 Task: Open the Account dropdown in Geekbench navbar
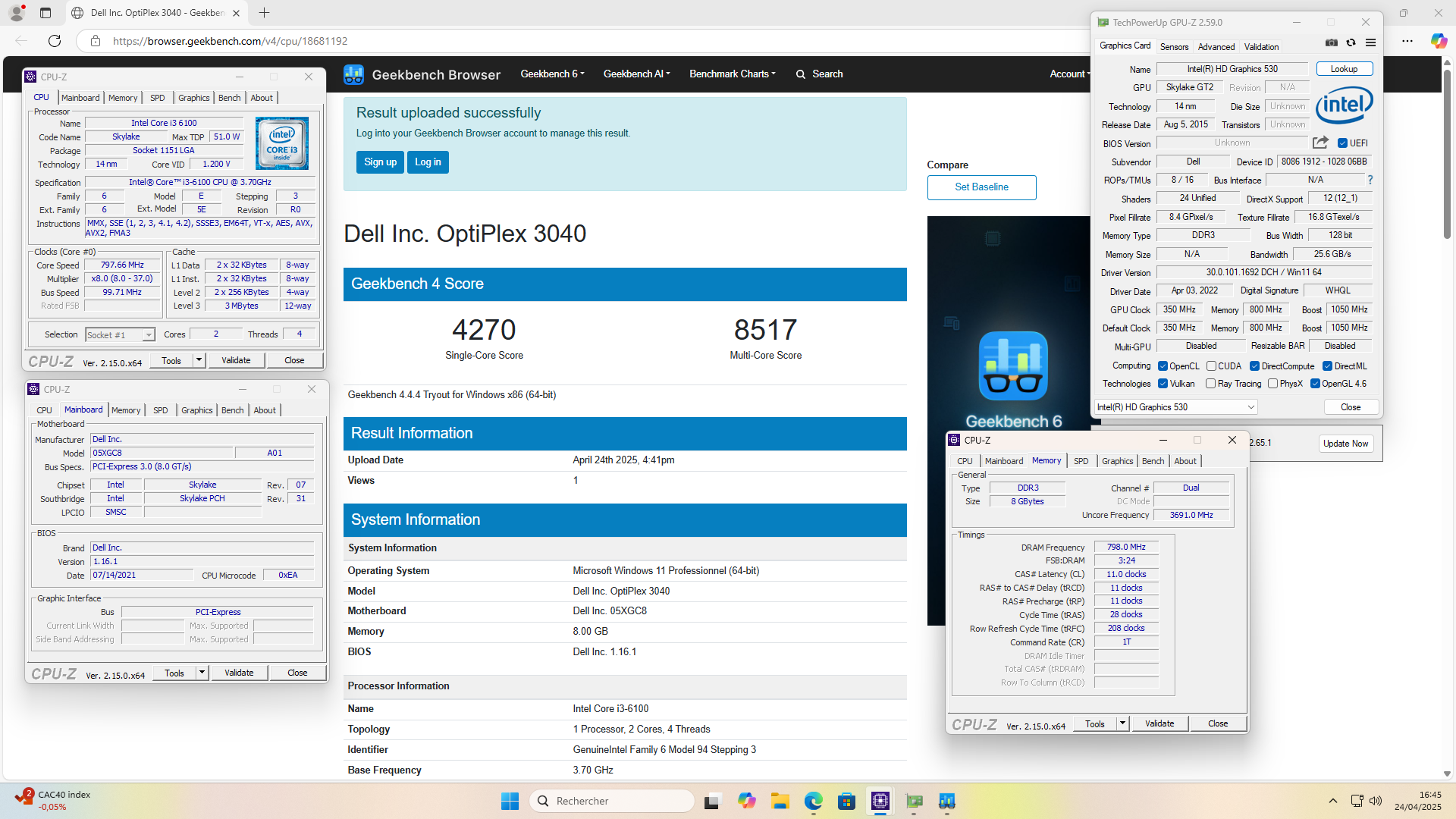tap(1069, 74)
